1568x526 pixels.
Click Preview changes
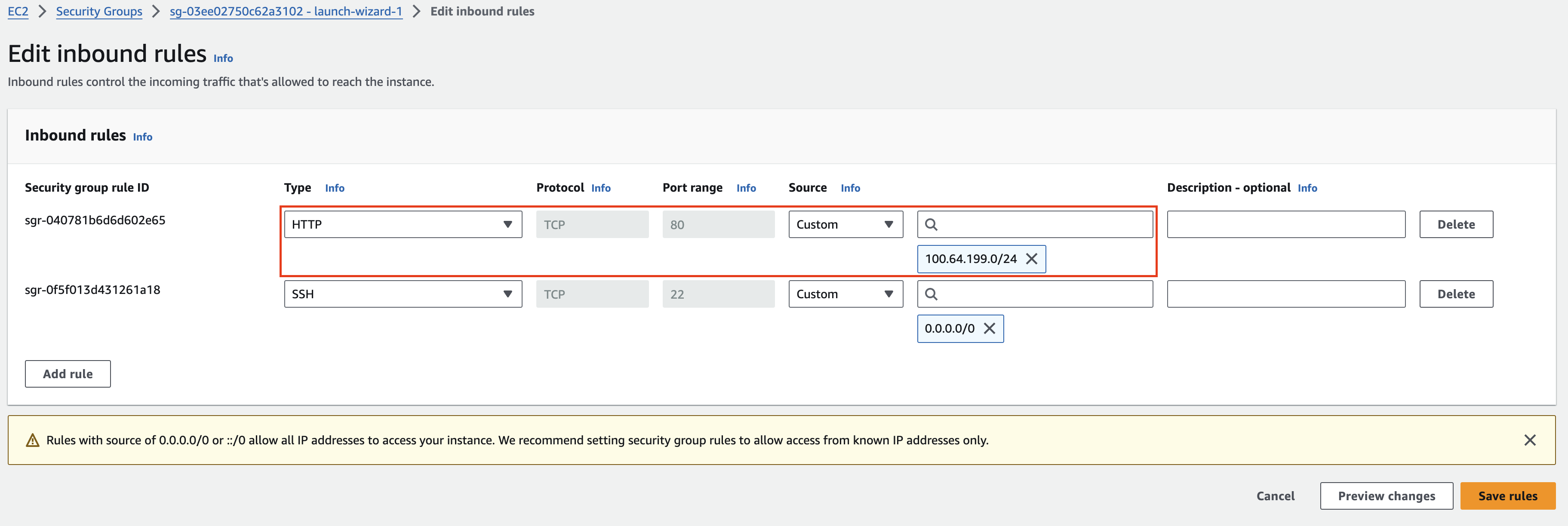coord(1386,495)
